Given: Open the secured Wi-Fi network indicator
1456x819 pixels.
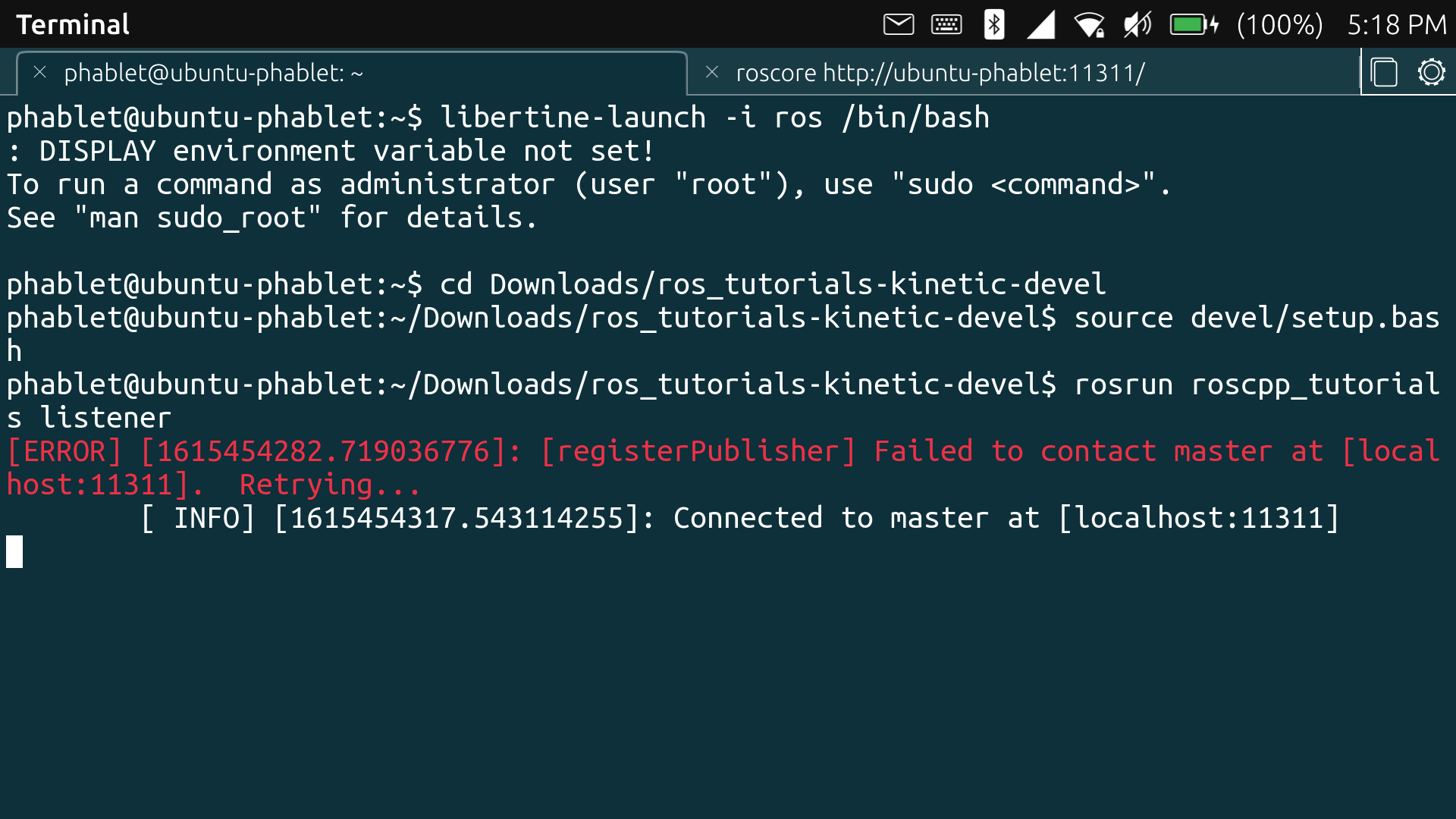Looking at the screenshot, I should coord(1090,24).
